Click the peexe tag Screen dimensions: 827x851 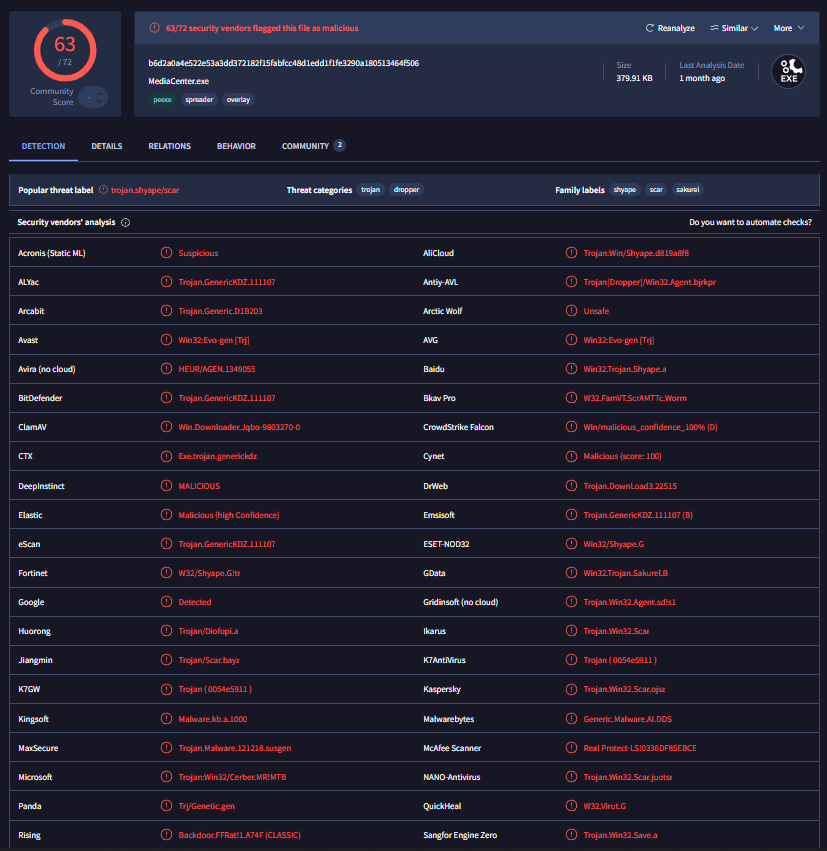pos(162,99)
